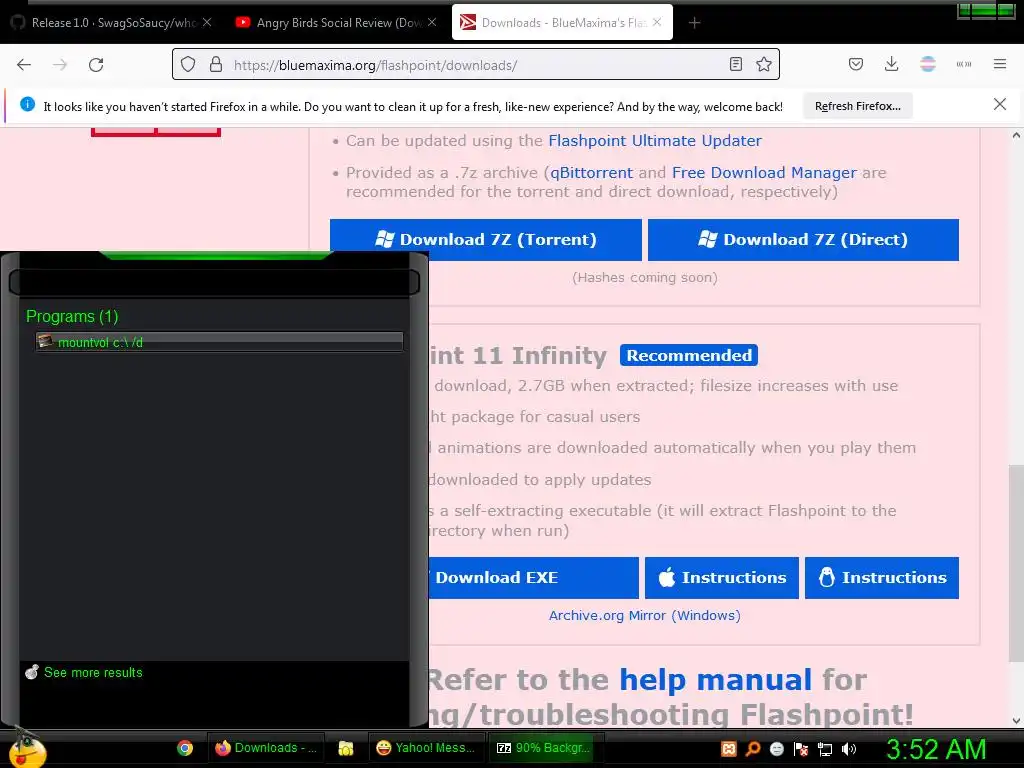Click Download 7Z (Torrent) button
1024x768 pixels.
[x=486, y=240]
